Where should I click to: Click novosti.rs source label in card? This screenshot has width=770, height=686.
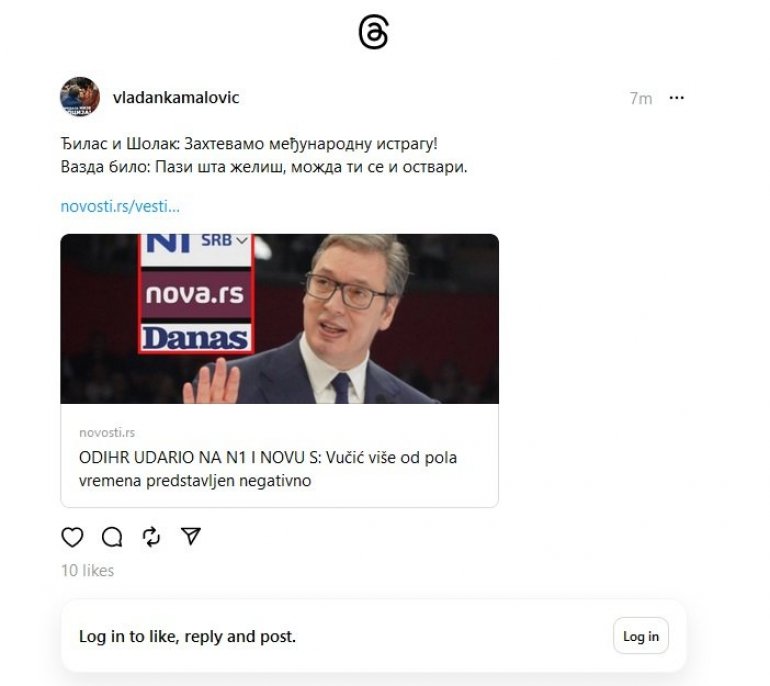(x=107, y=433)
